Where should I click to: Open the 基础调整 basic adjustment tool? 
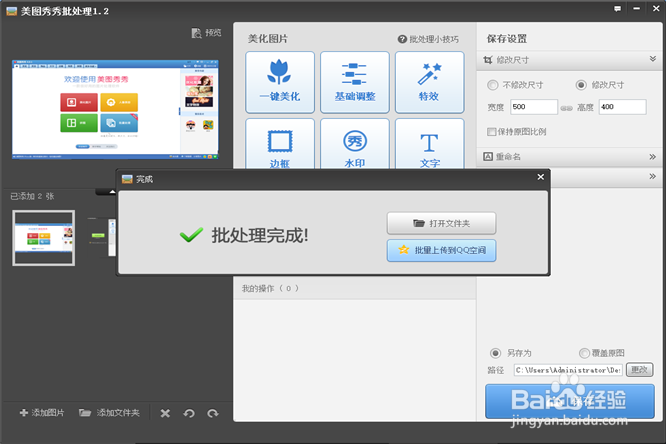click(x=355, y=82)
